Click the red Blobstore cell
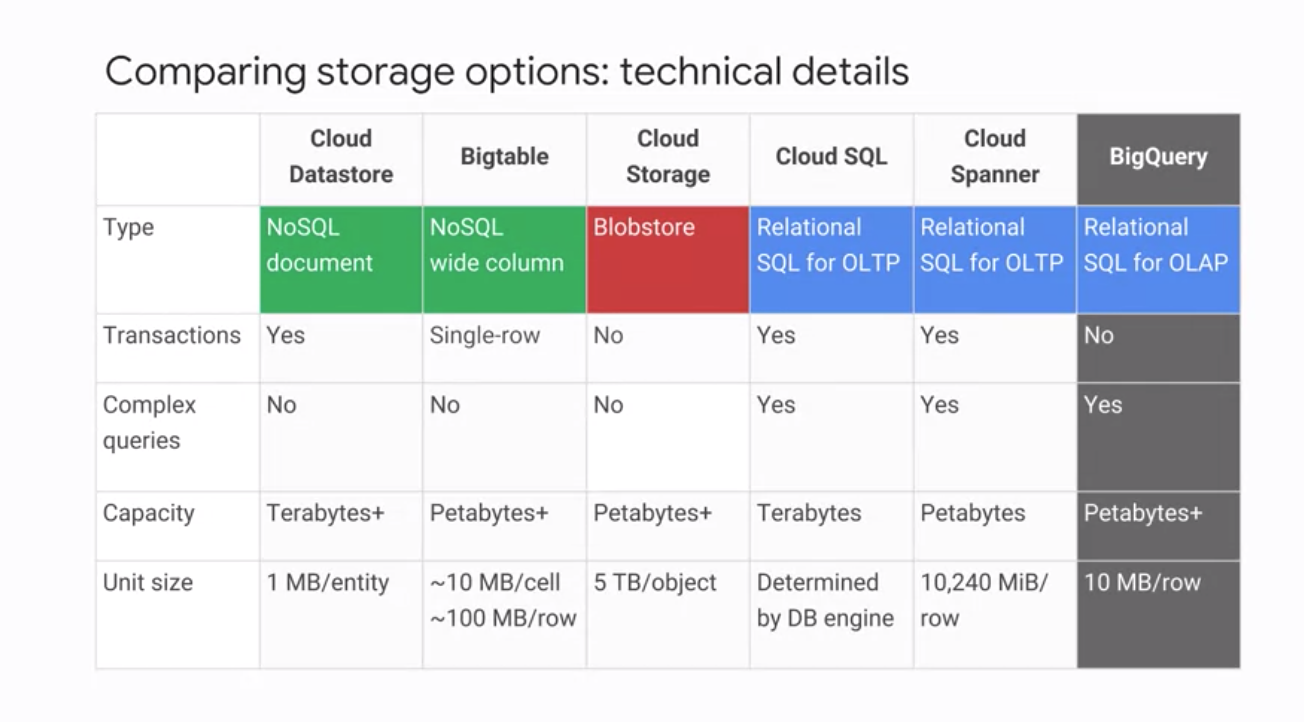This screenshot has height=722, width=1304. coord(668,260)
